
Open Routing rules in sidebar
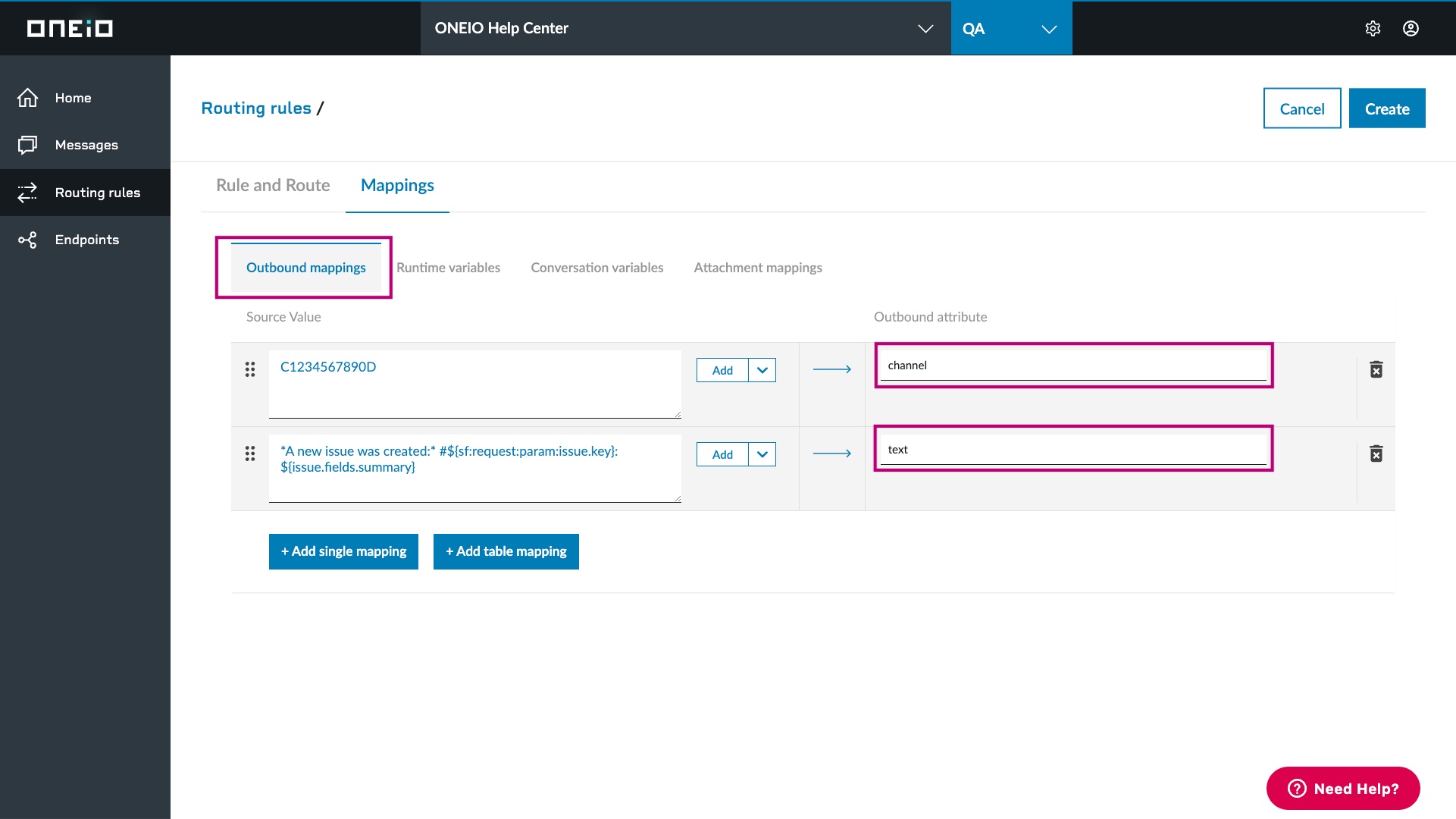85,193
